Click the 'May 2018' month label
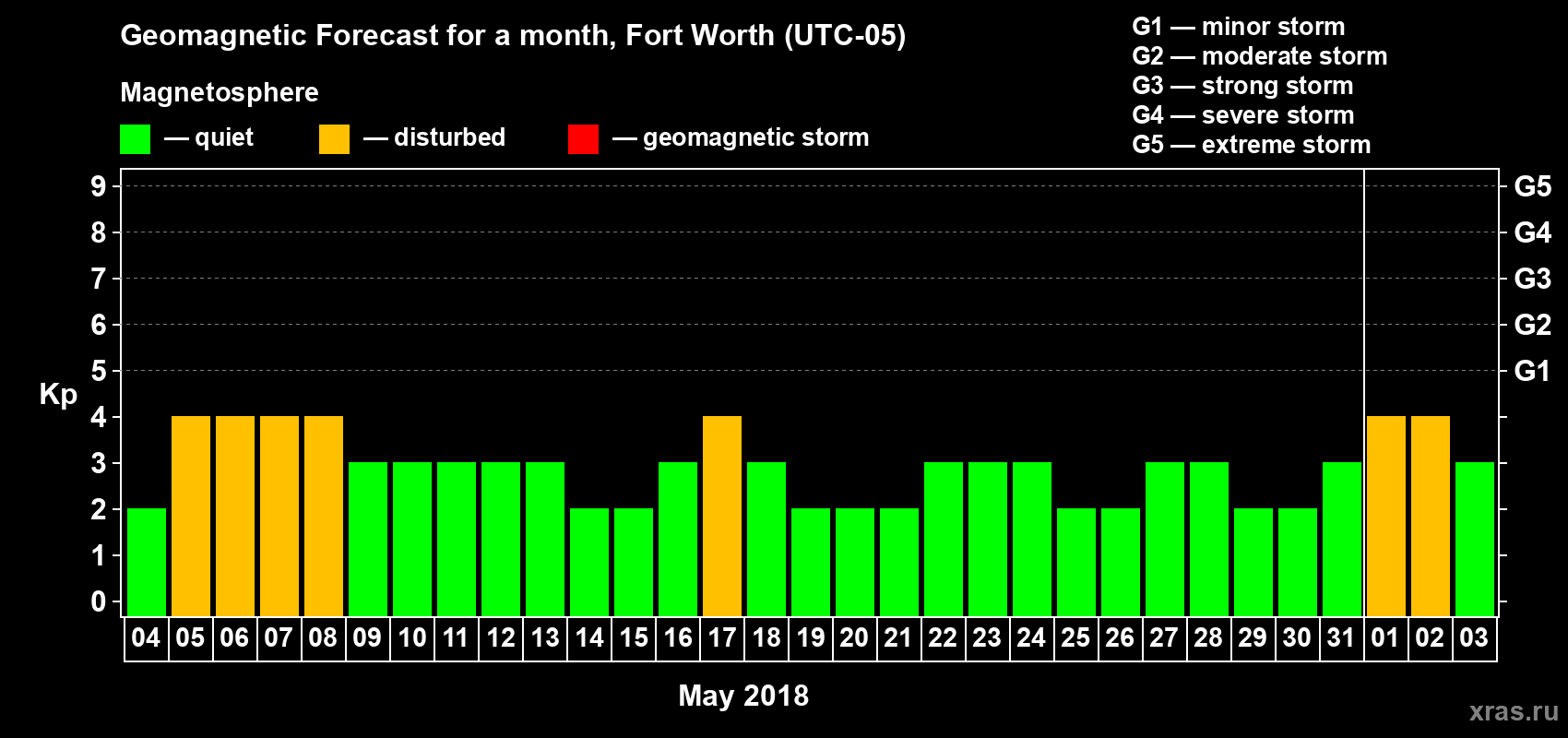The height and width of the screenshot is (738, 1568). tap(743, 696)
